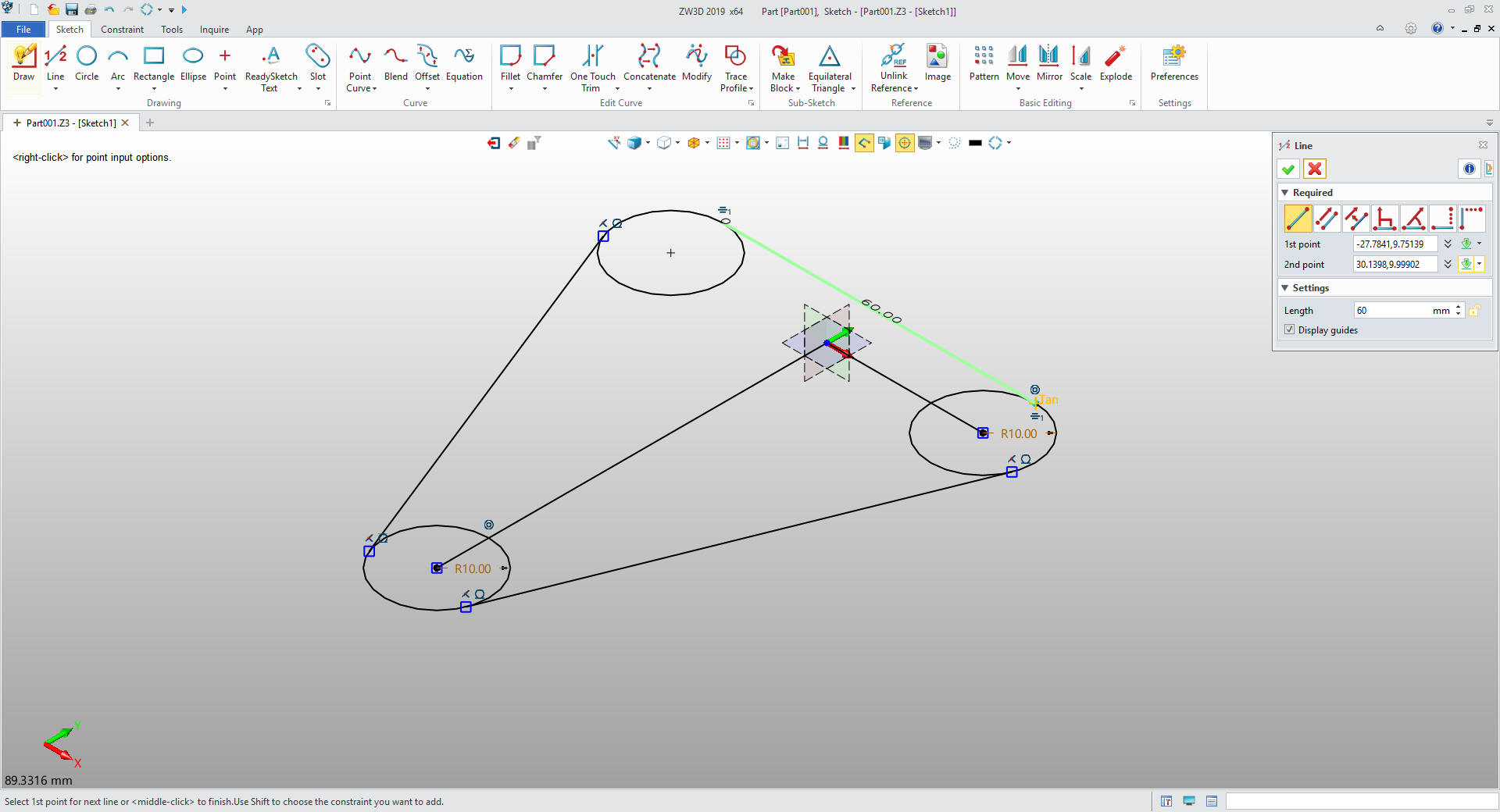Collapse the Required section
This screenshot has height=812, width=1500.
(x=1285, y=193)
